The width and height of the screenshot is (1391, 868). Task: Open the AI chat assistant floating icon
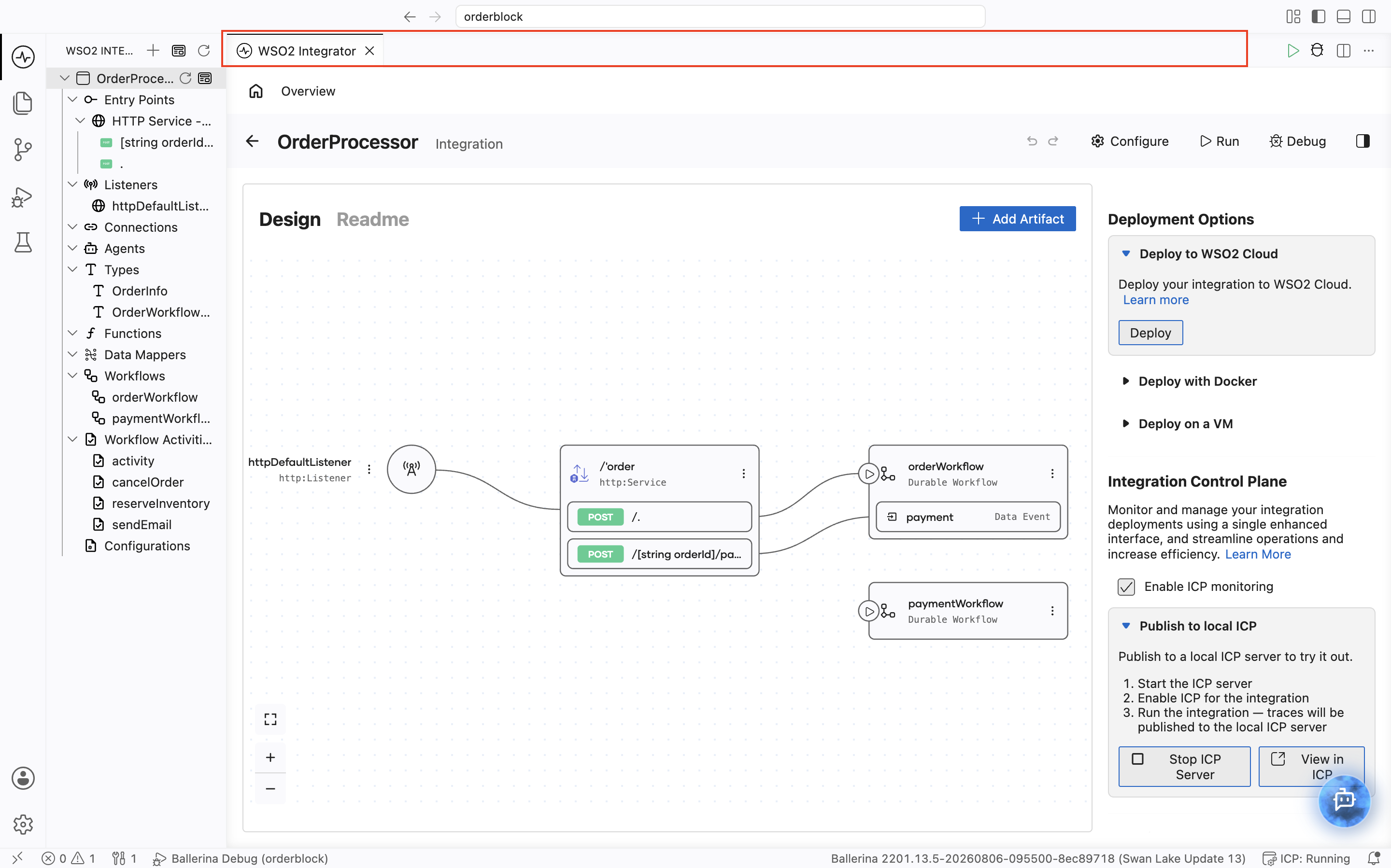tap(1344, 800)
